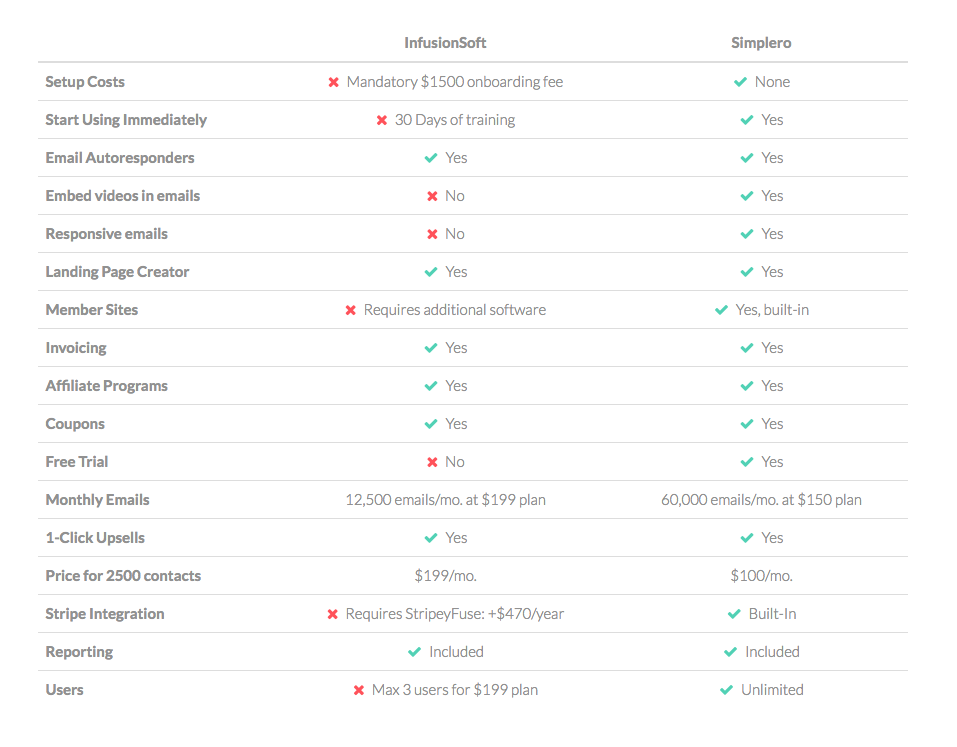Click InfusionSoft's green check beside Included
Image resolution: width=957 pixels, height=747 pixels.
(x=414, y=652)
